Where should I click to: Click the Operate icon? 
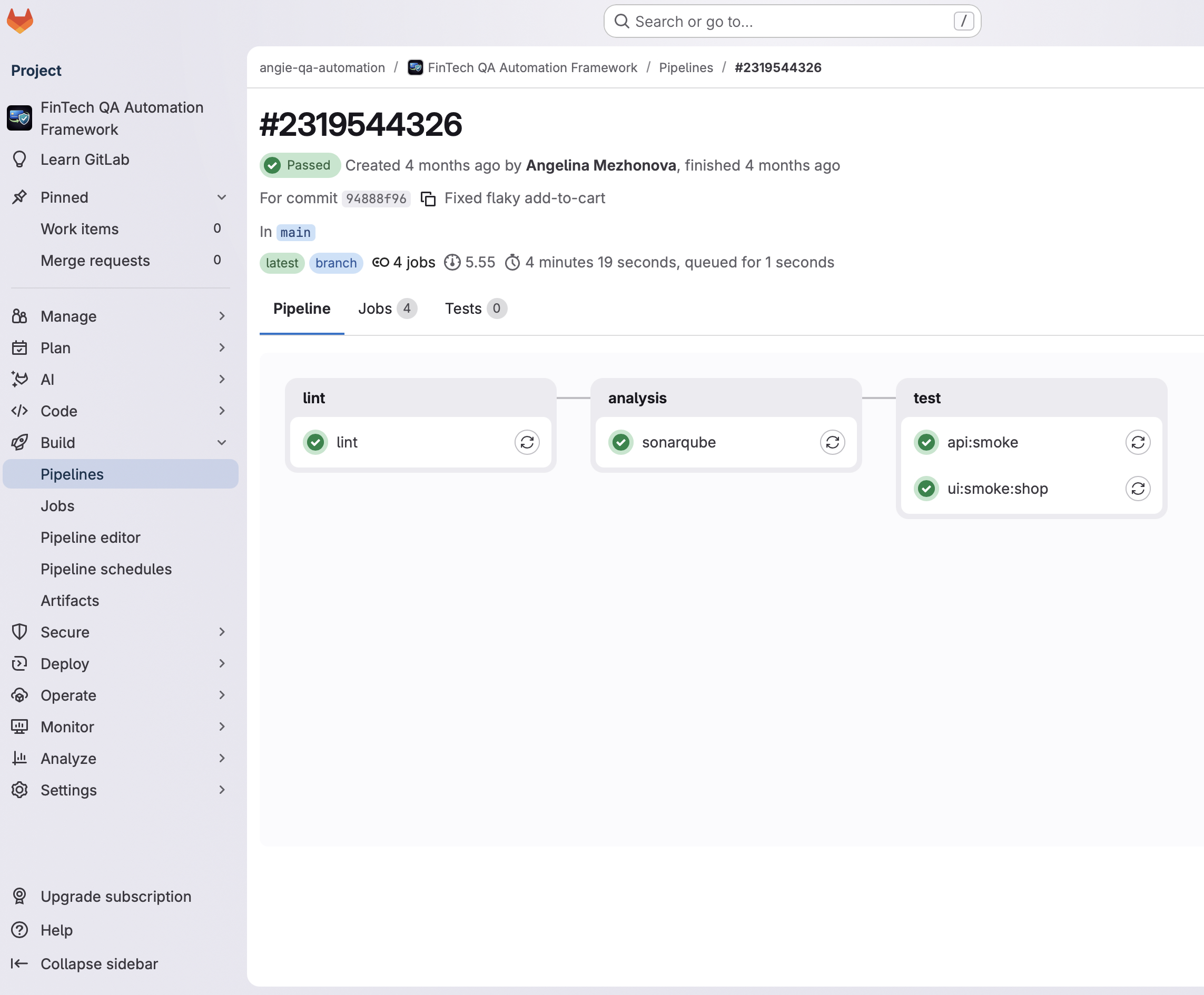[19, 695]
